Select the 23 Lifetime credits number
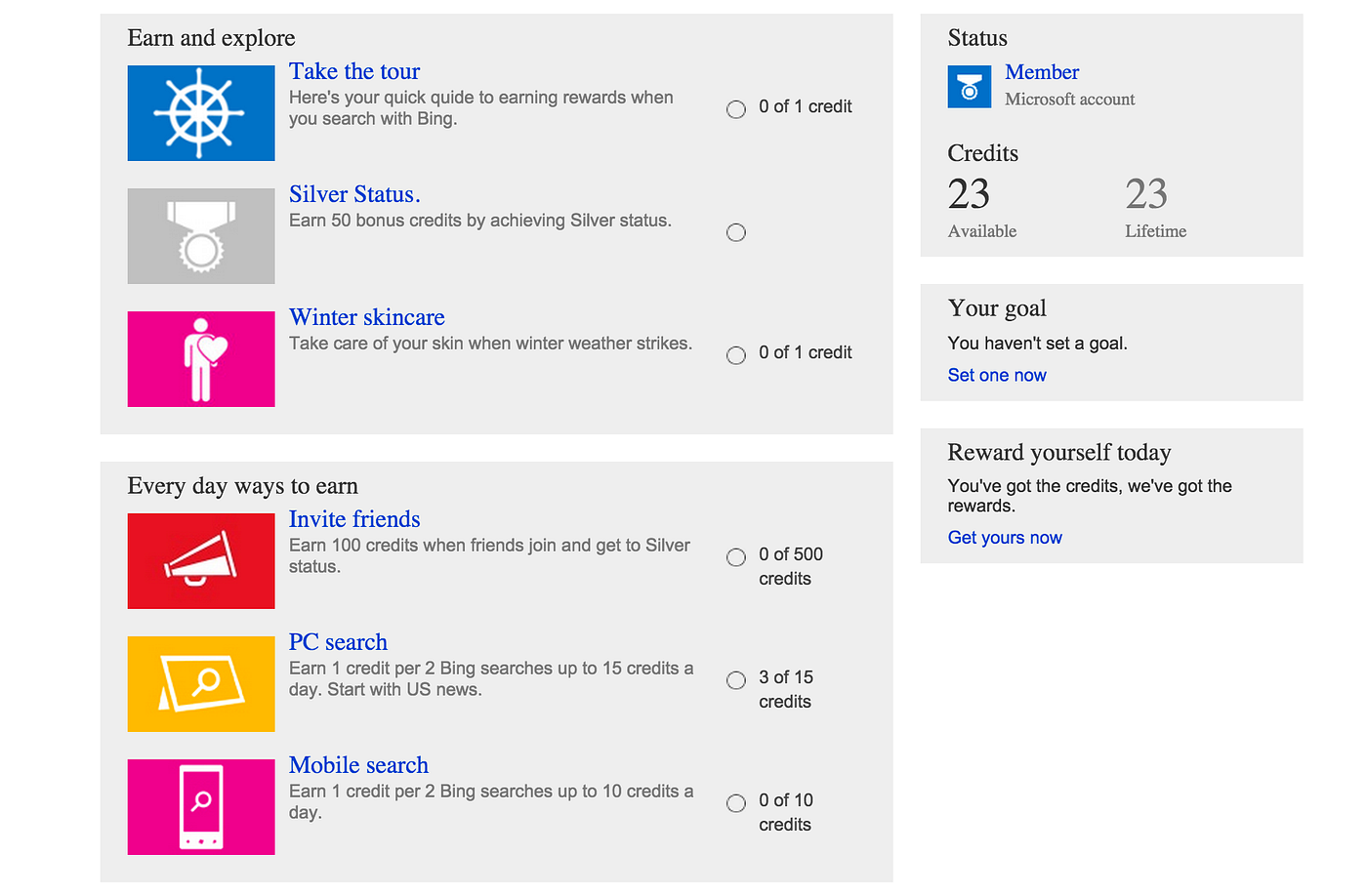Viewport: 1367px width, 896px height. coord(1146,194)
